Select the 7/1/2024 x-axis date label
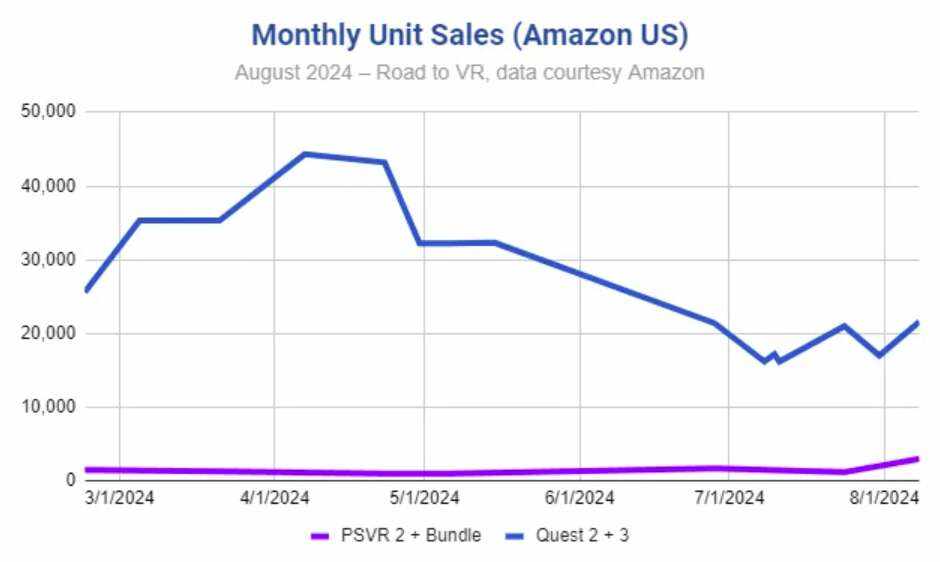The height and width of the screenshot is (562, 940). pyautogui.click(x=729, y=498)
